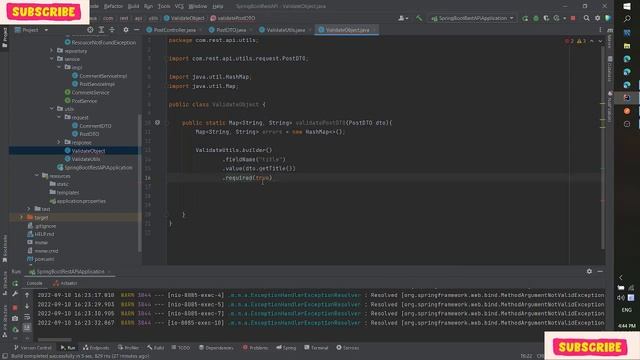This screenshot has height=360, width=640.
Task: Open Windows Start button
Action: click(627, 6)
